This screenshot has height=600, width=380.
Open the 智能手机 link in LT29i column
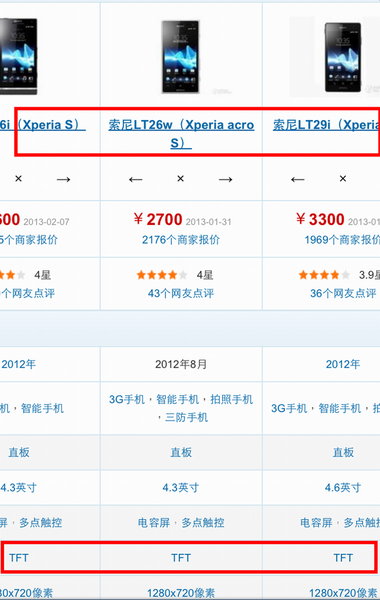[x=339, y=408]
